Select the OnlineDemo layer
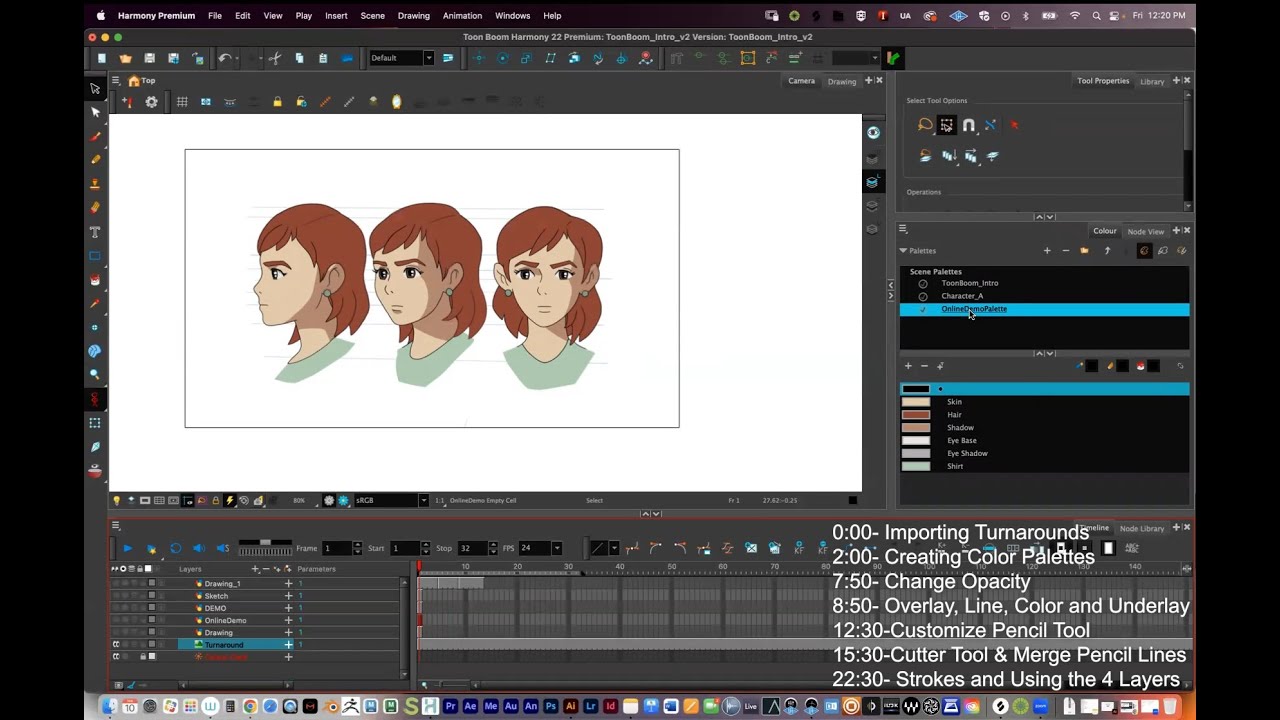1280x720 pixels. point(225,620)
